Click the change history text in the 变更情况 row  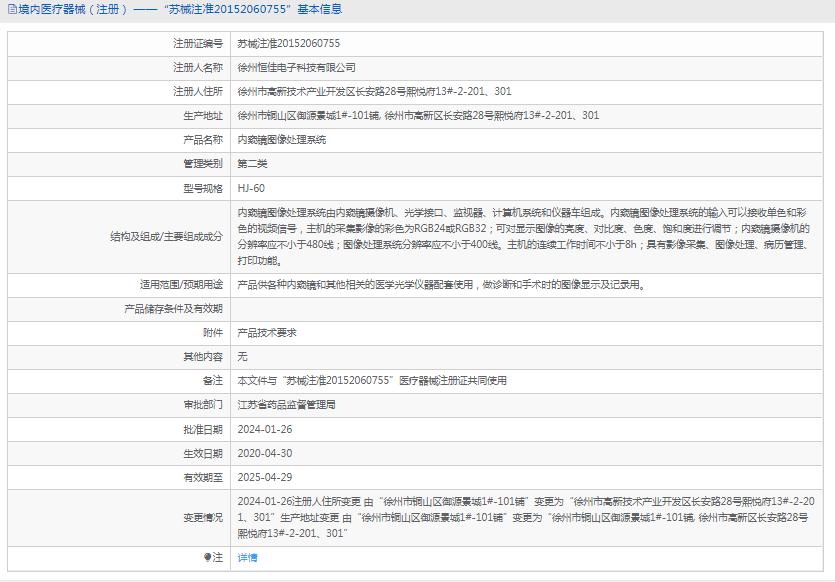526,518
